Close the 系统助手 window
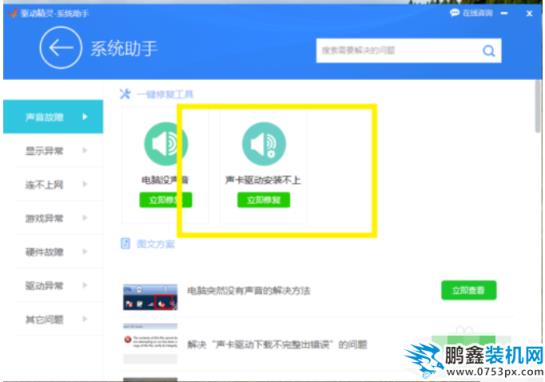The width and height of the screenshot is (545, 382). [529, 14]
